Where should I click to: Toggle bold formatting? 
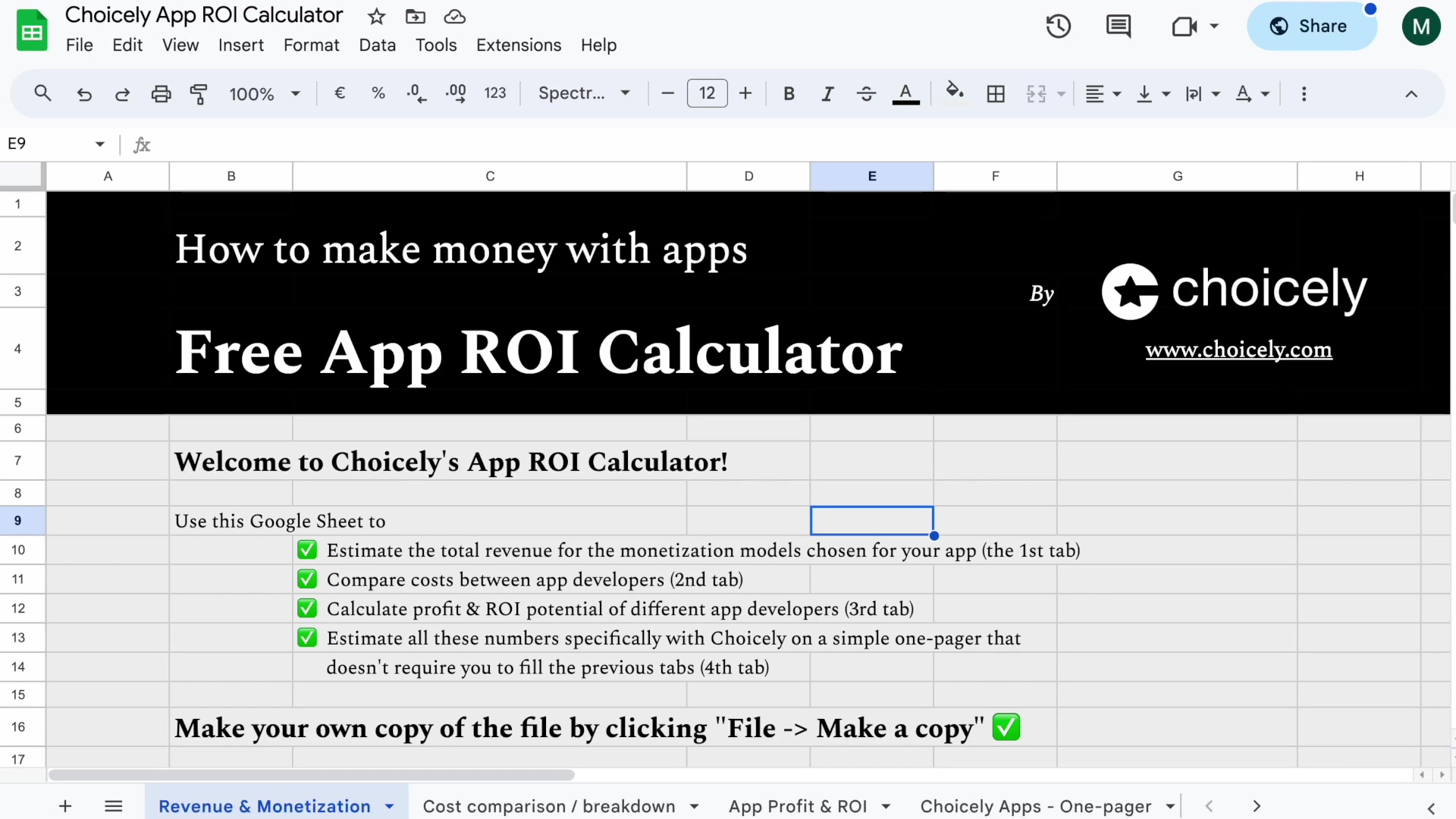pyautogui.click(x=789, y=94)
